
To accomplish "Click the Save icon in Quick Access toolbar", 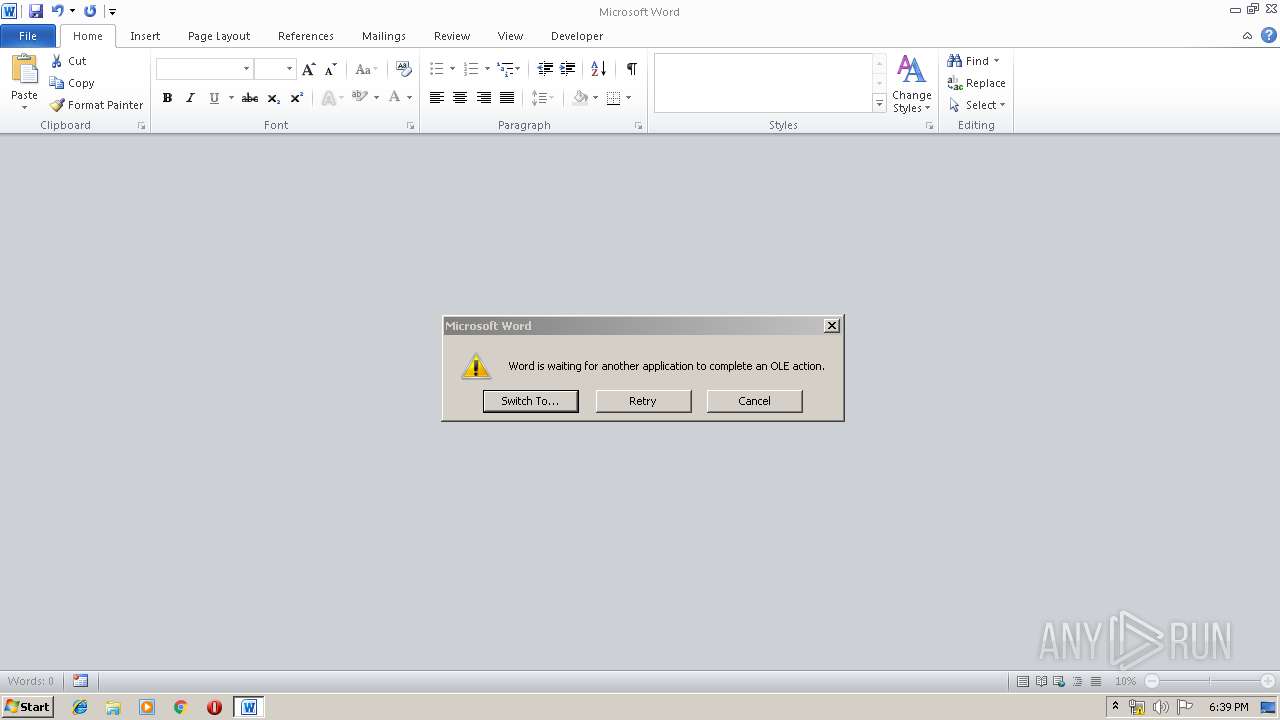I will pyautogui.click(x=36, y=11).
